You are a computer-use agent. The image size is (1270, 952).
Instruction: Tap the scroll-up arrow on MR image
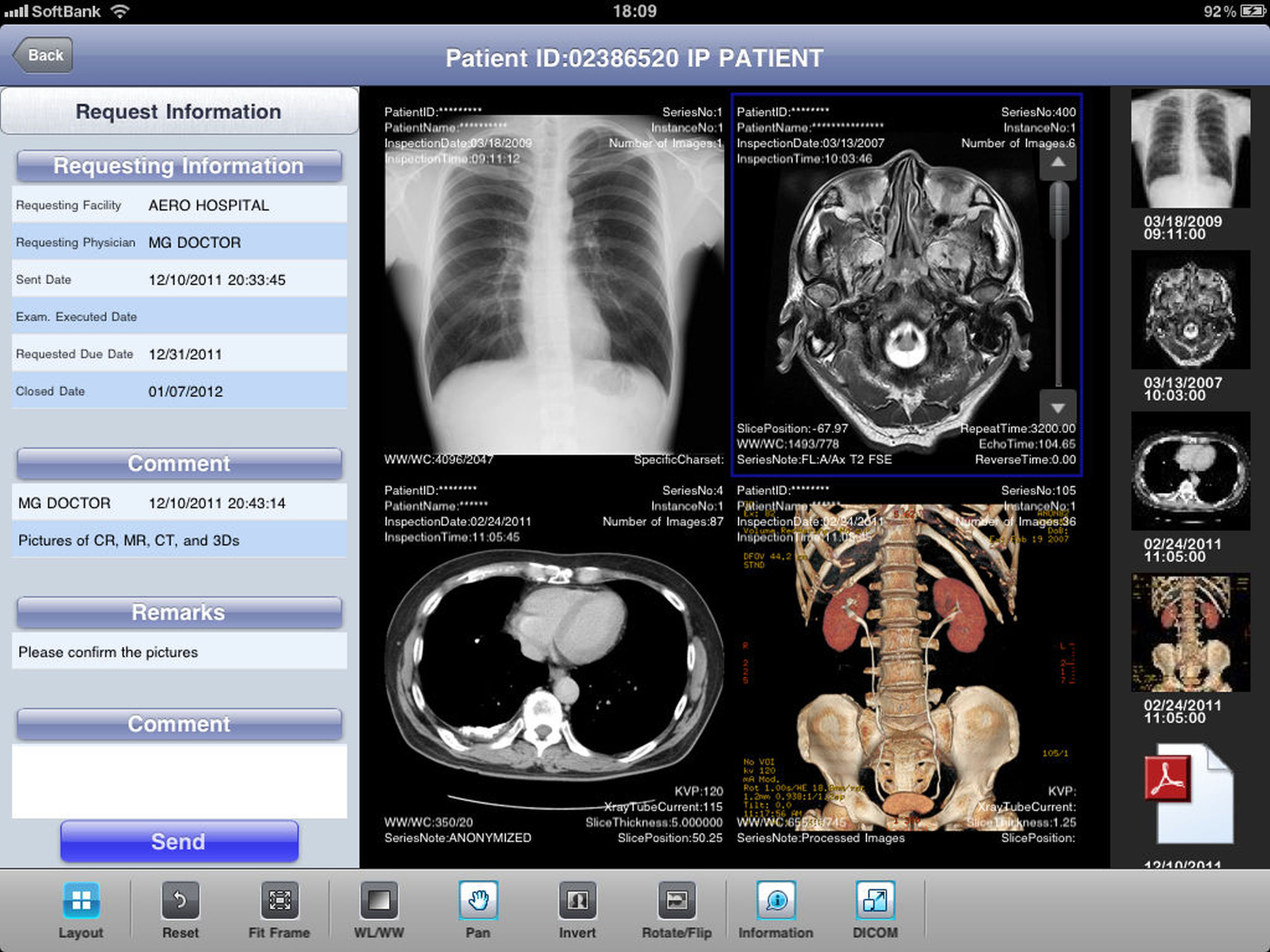1058,163
